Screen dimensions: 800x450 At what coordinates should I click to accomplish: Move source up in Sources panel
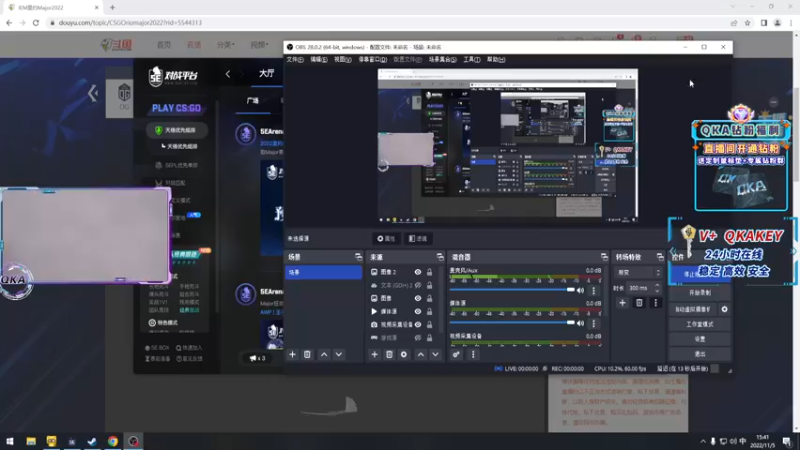coord(420,355)
